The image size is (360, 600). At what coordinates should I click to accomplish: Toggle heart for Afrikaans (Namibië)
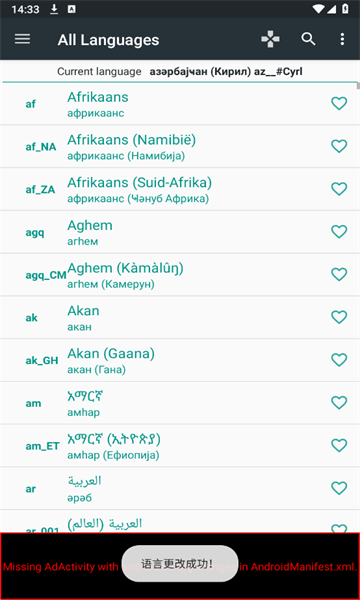[339, 146]
